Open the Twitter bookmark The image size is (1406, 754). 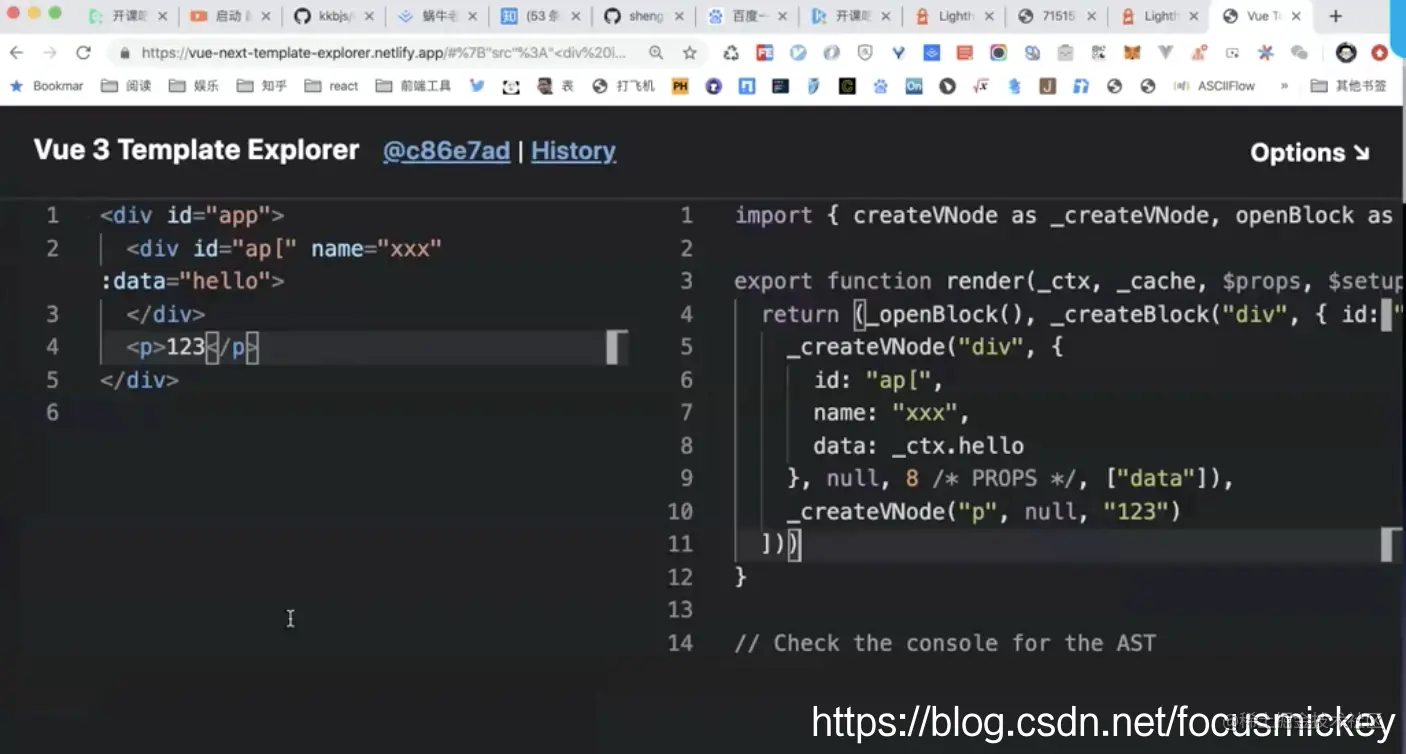(477, 86)
